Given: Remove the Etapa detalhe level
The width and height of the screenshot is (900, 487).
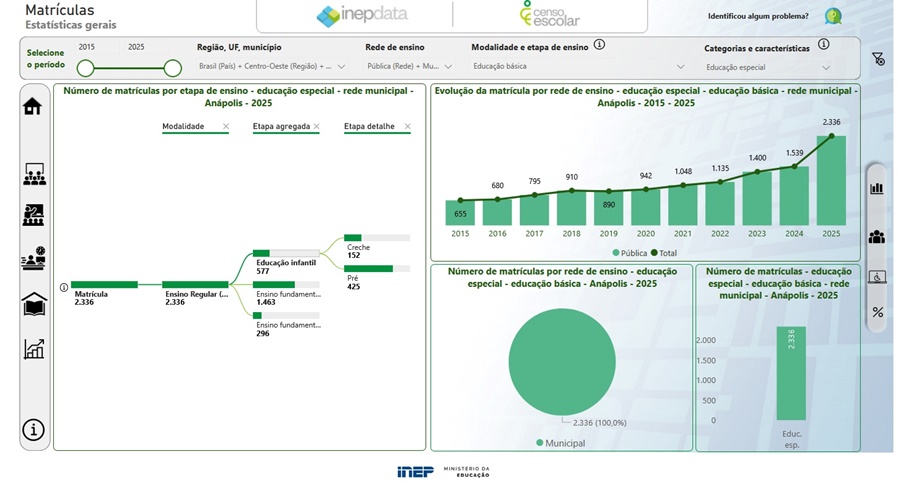Looking at the screenshot, I should [x=407, y=127].
